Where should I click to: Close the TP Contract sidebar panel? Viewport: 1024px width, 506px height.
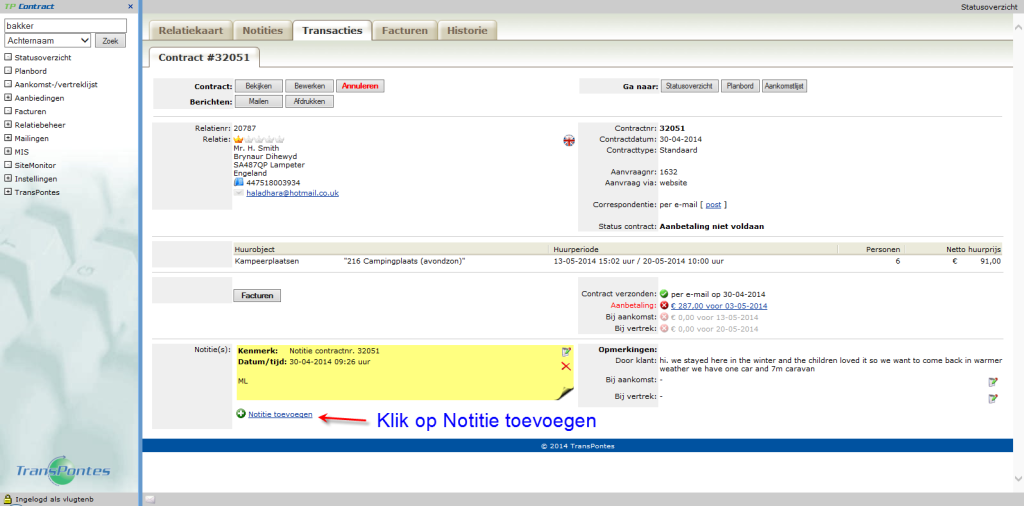pyautogui.click(x=131, y=7)
